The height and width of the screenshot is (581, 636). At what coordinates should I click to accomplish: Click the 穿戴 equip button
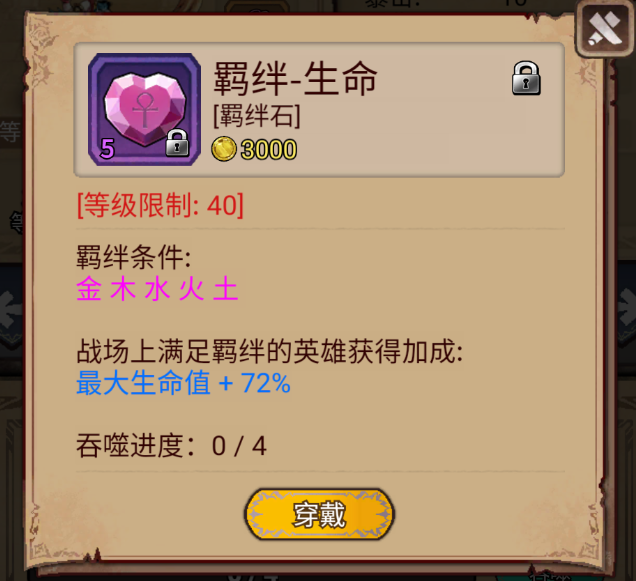coord(319,514)
